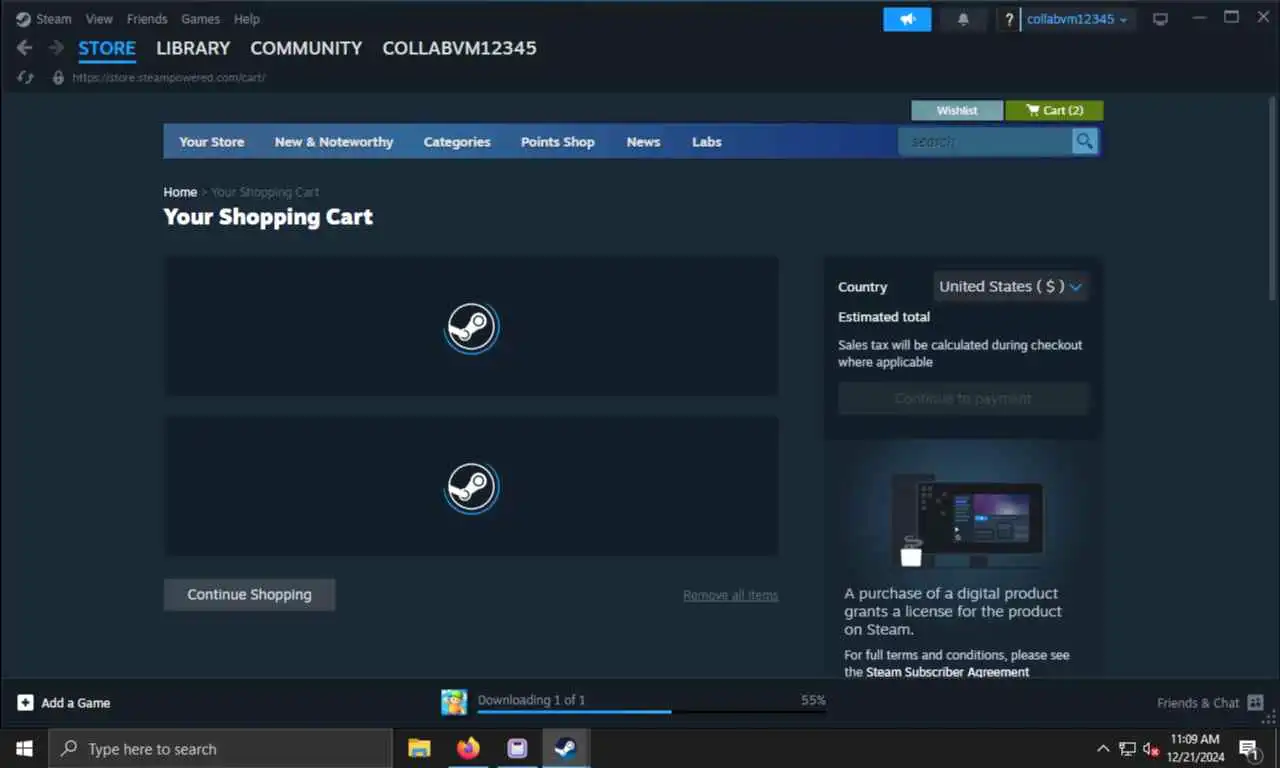Open the collabvm12345 account dropdown
Viewport: 1280px width, 768px height.
pyautogui.click(x=1078, y=20)
